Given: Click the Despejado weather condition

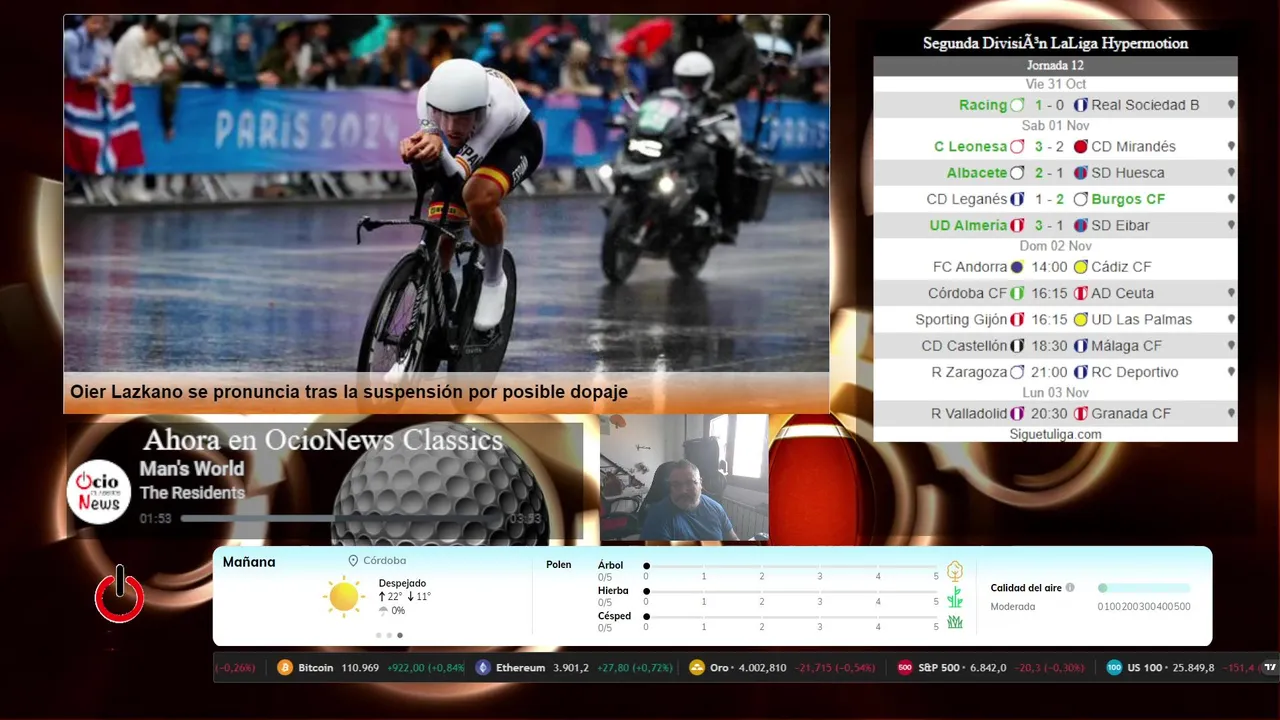Looking at the screenshot, I should (402, 583).
